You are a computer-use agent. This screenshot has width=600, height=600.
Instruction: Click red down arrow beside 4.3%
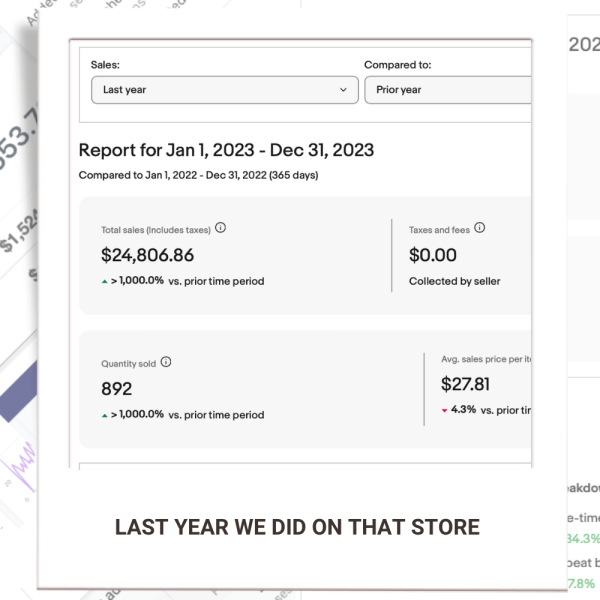click(444, 411)
